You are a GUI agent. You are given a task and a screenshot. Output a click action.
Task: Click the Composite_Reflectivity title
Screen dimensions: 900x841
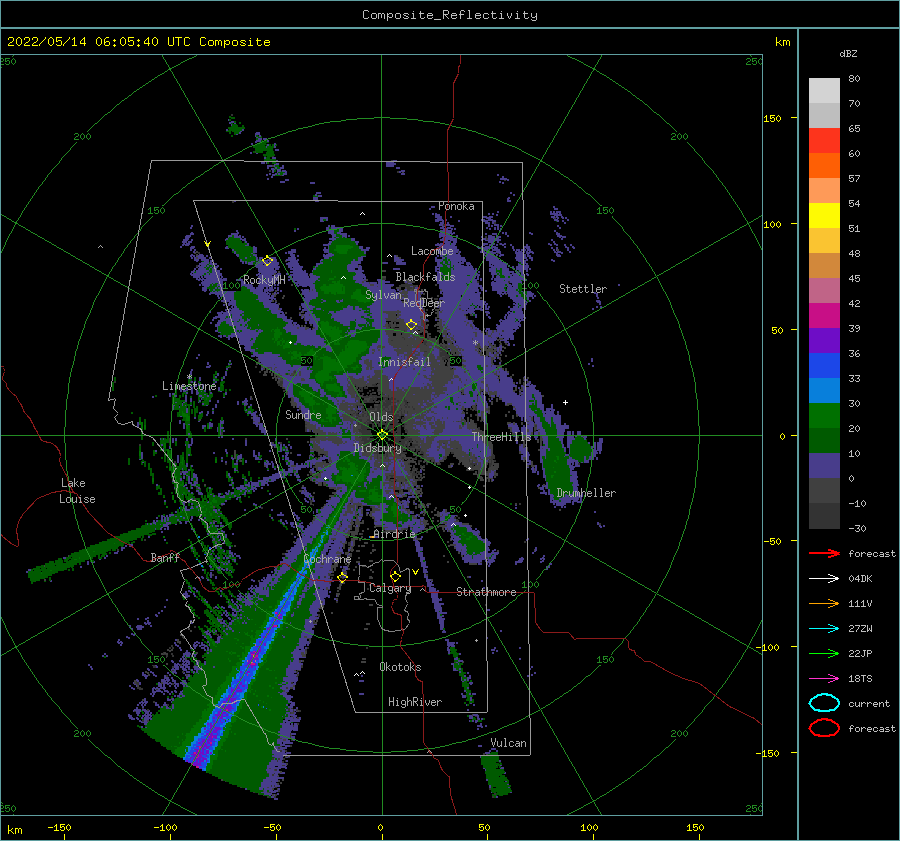(x=450, y=15)
